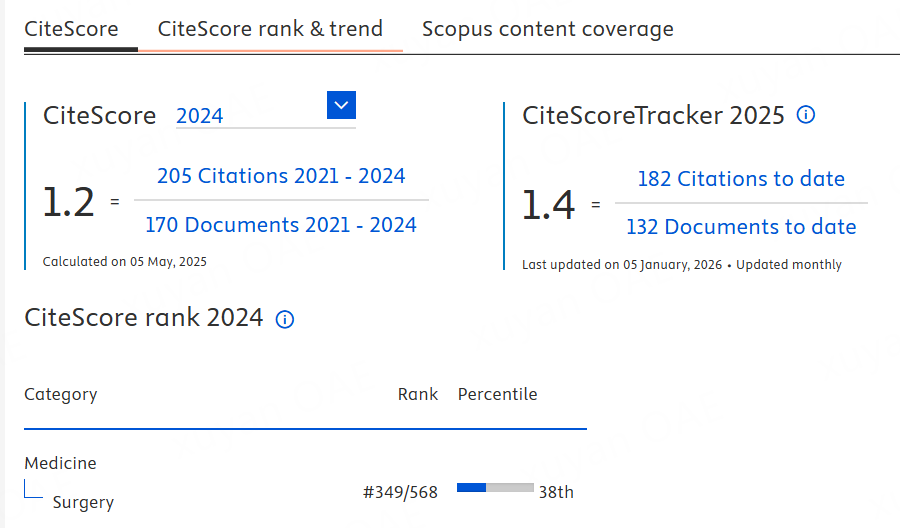
Task: Click the #349/568 rank value
Action: (400, 492)
